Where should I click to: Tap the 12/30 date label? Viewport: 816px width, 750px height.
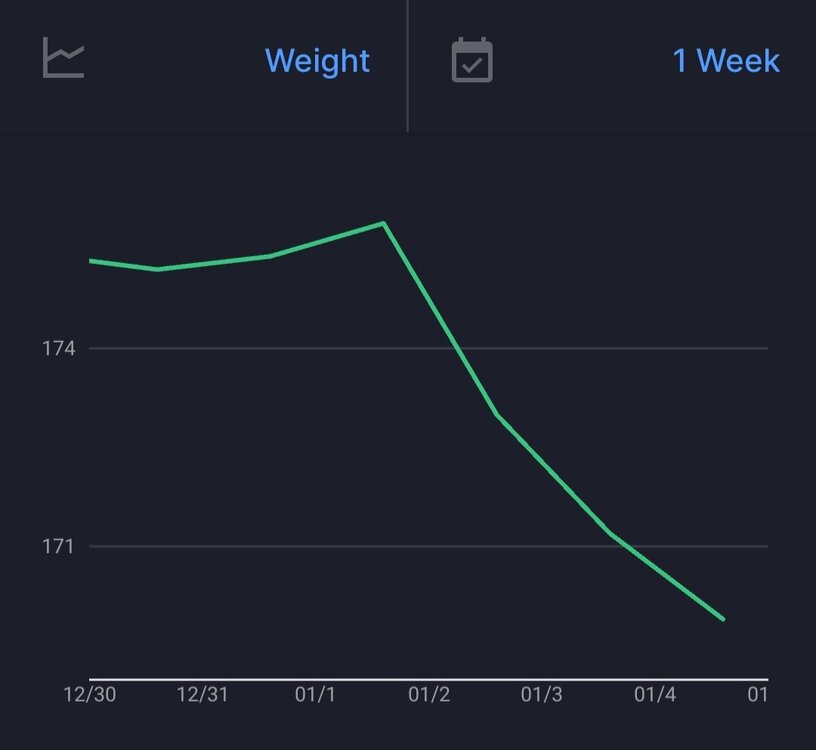(x=90, y=695)
